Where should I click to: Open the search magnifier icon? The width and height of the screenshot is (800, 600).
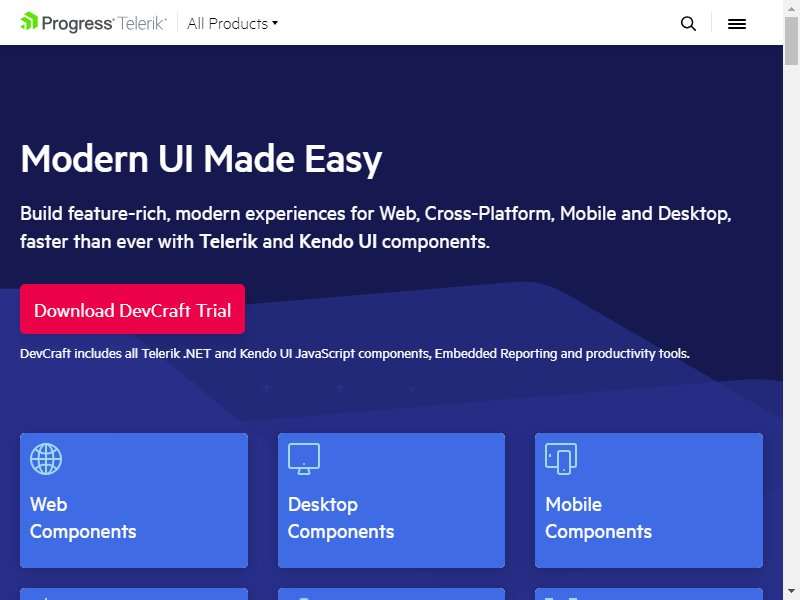(x=688, y=23)
